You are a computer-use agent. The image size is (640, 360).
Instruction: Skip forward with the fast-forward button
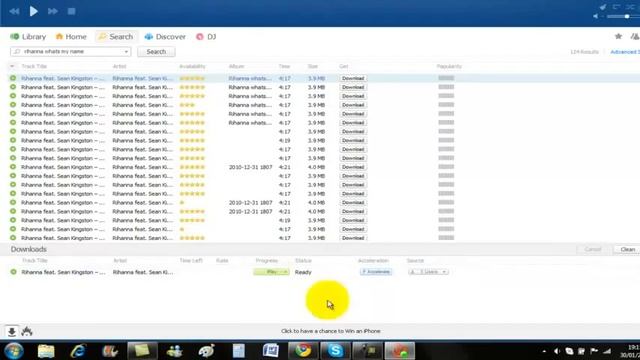[x=53, y=11]
